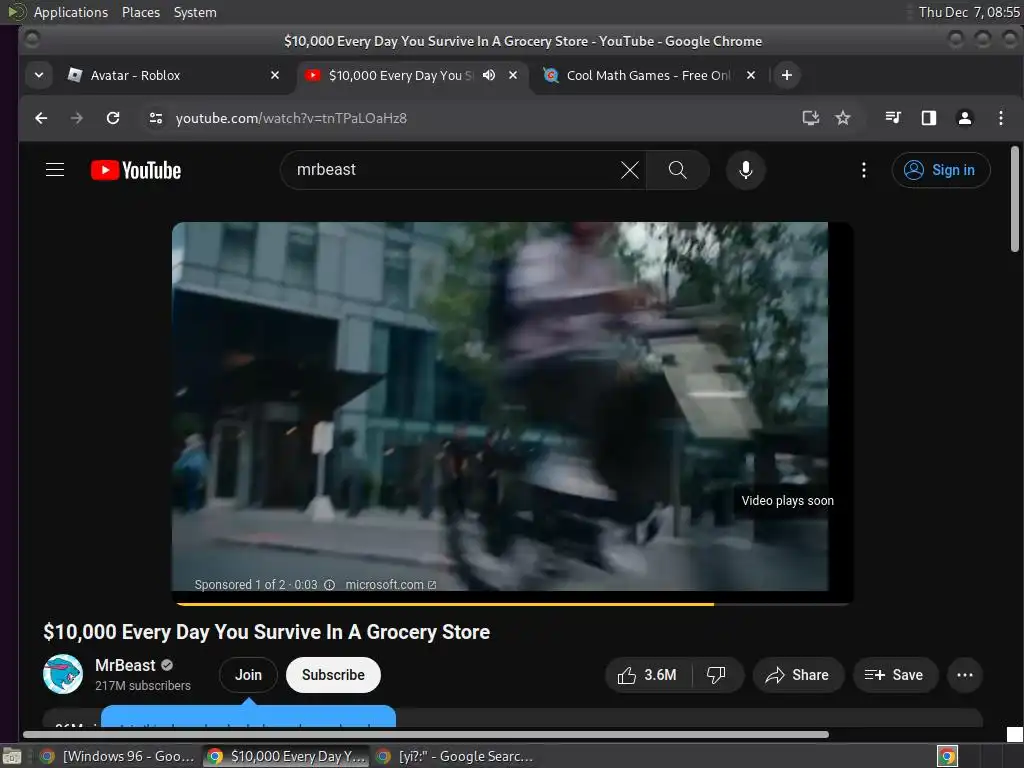This screenshot has height=768, width=1024.
Task: Open the Places menu
Action: tap(140, 12)
